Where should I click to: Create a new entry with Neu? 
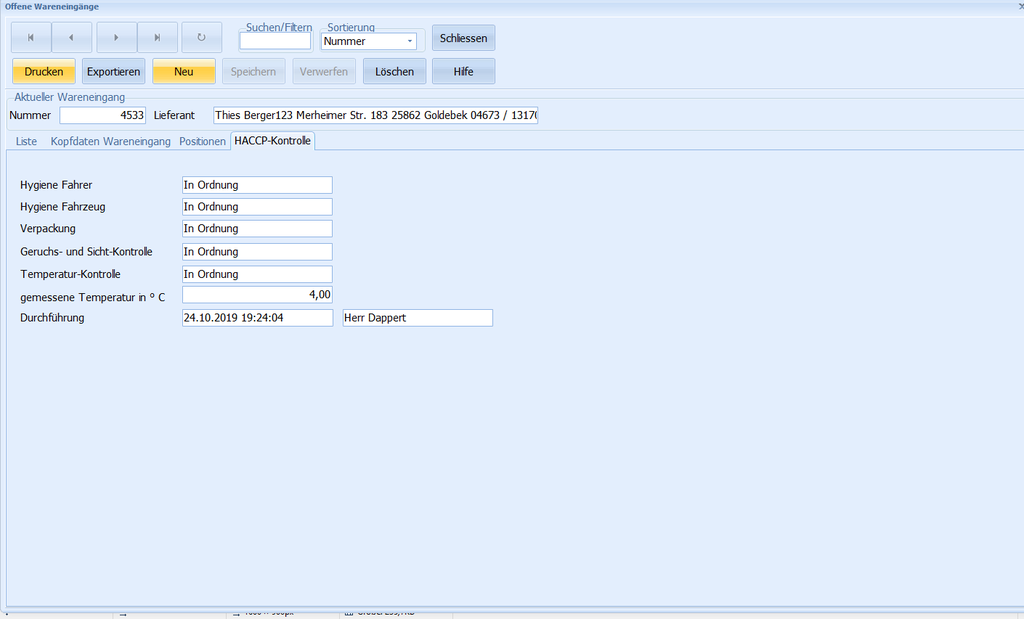184,72
